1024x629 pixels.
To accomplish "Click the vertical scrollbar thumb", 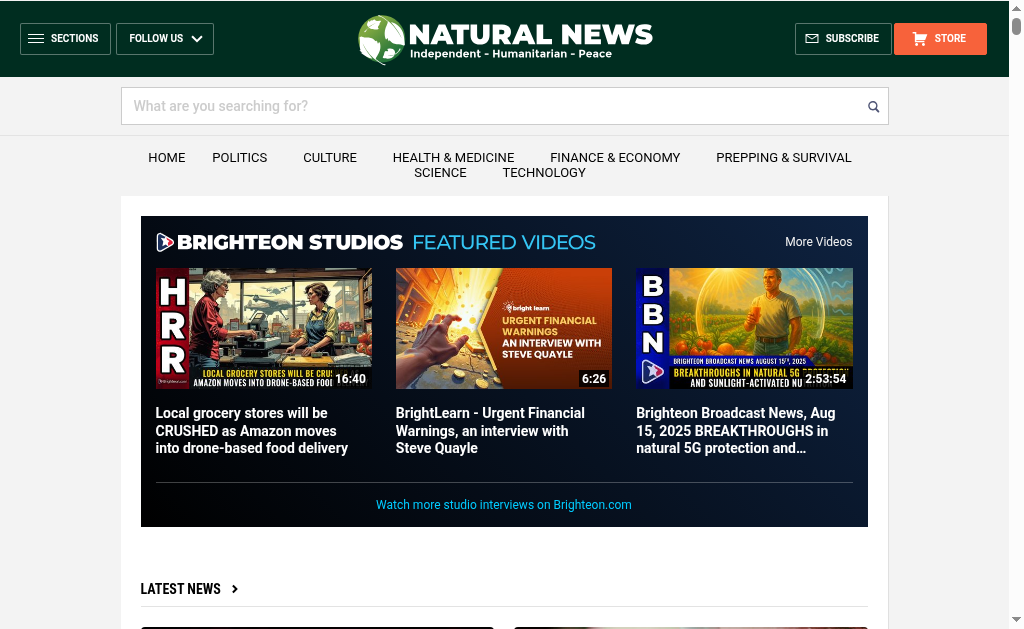I will click(1016, 27).
